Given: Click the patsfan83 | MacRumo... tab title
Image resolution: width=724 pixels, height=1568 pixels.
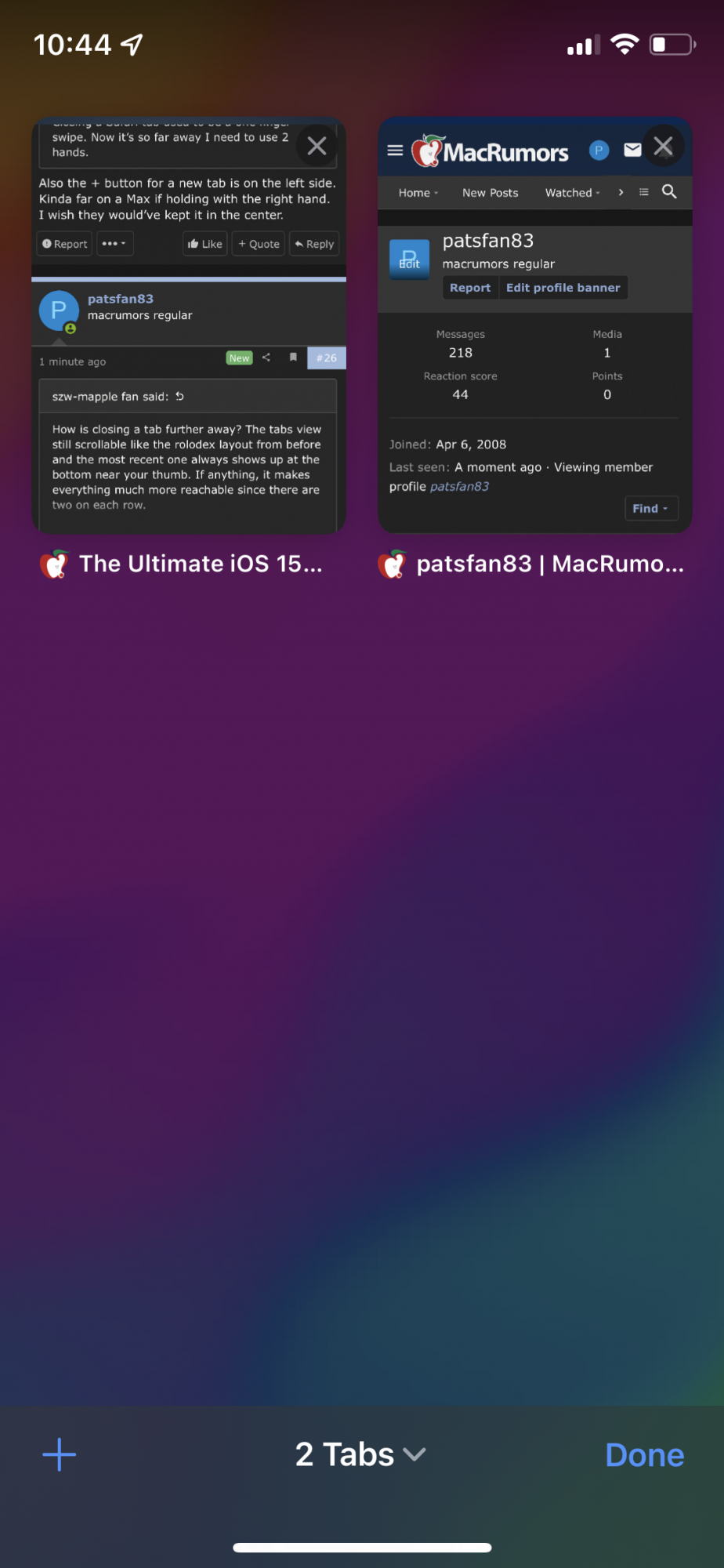Looking at the screenshot, I should click(x=550, y=564).
